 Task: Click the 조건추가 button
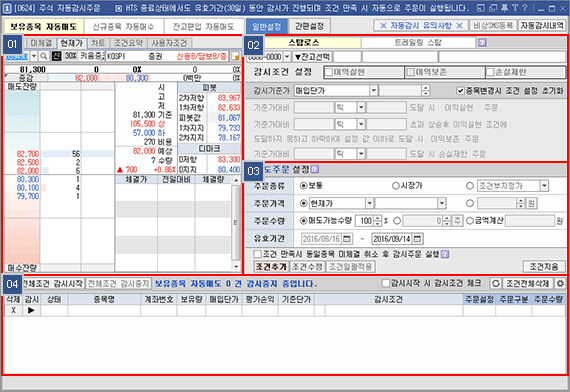(x=271, y=267)
